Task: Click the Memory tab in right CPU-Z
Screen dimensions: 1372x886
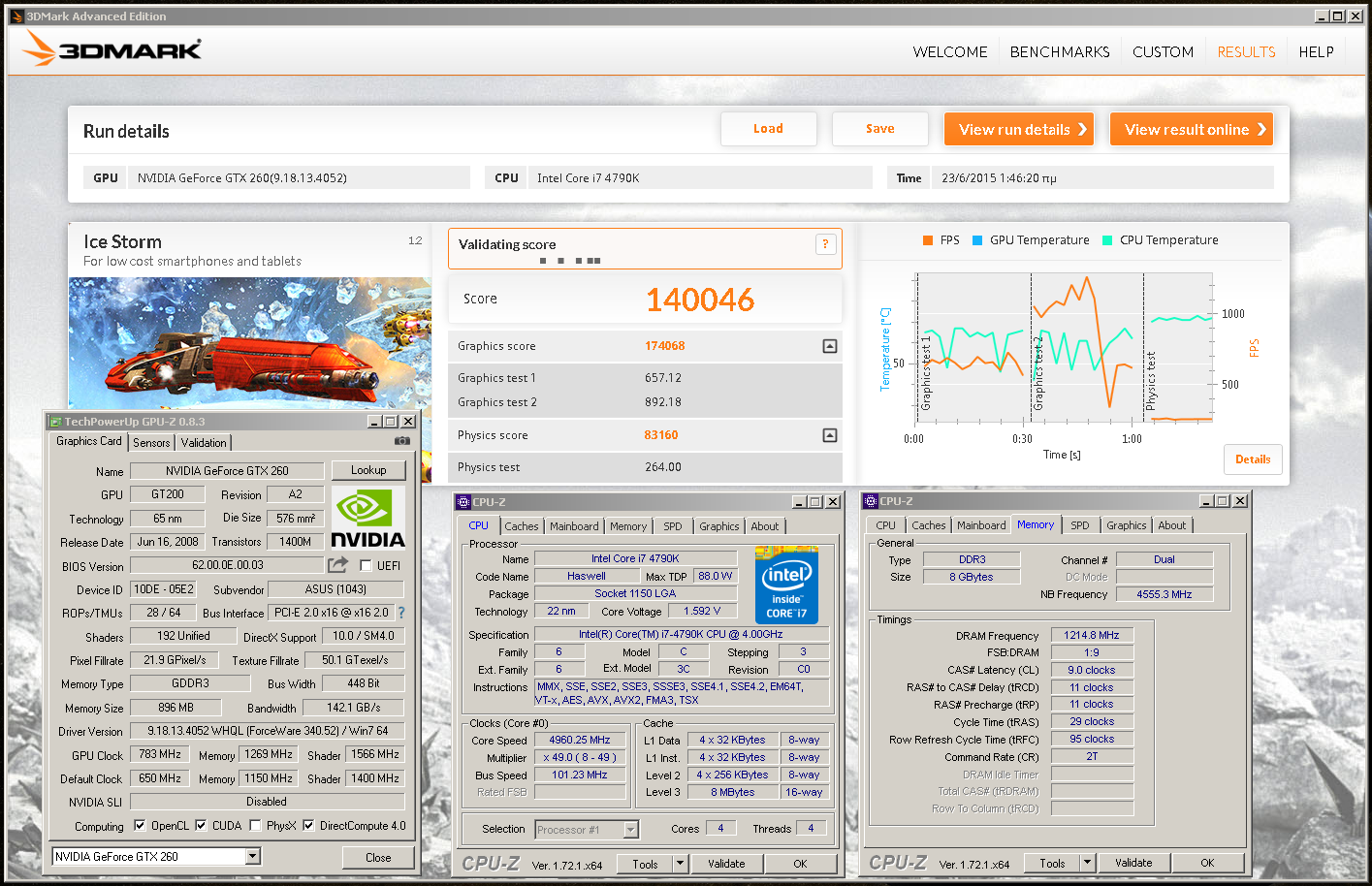Action: coord(1036,524)
